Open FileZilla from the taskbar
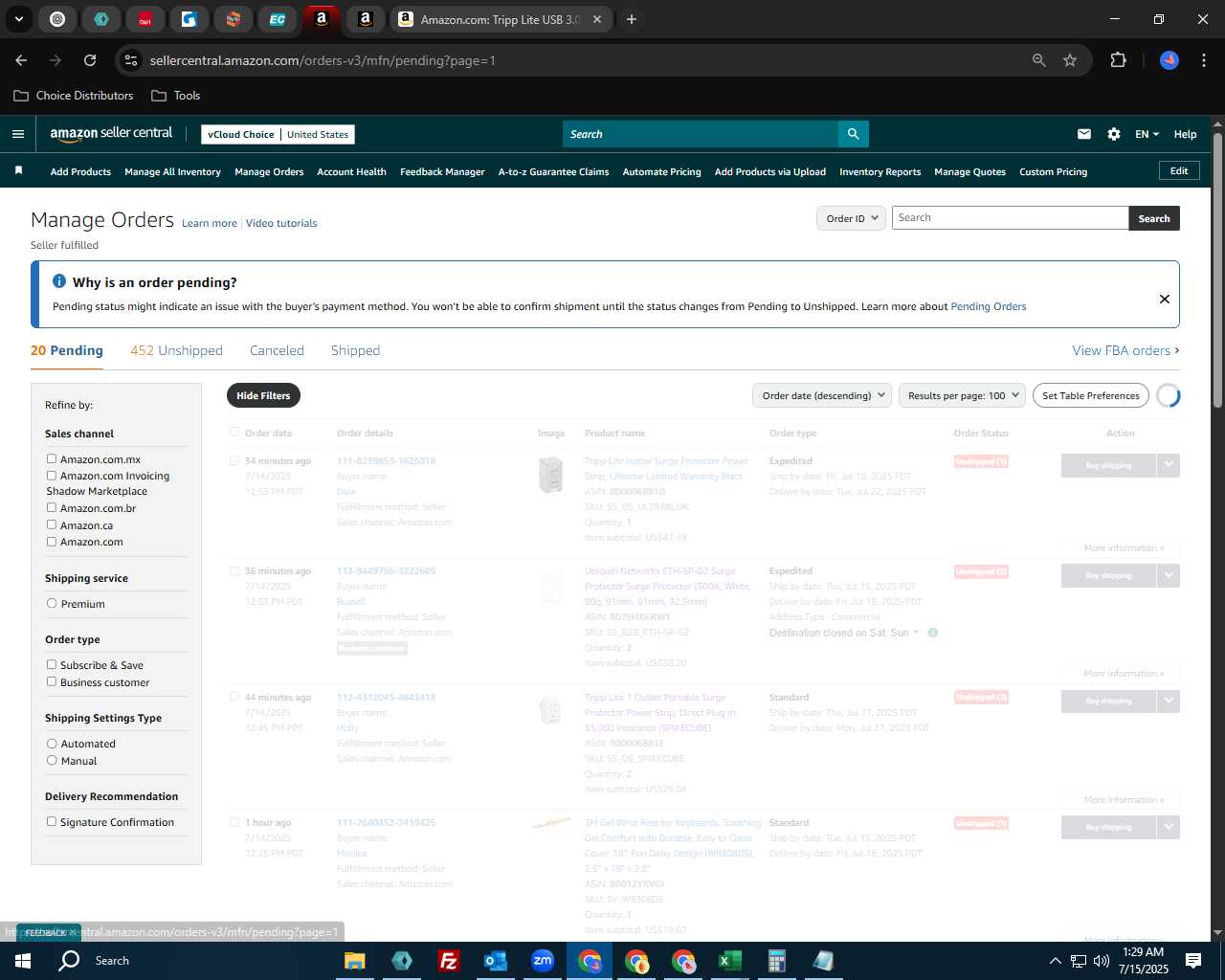 tap(449, 961)
